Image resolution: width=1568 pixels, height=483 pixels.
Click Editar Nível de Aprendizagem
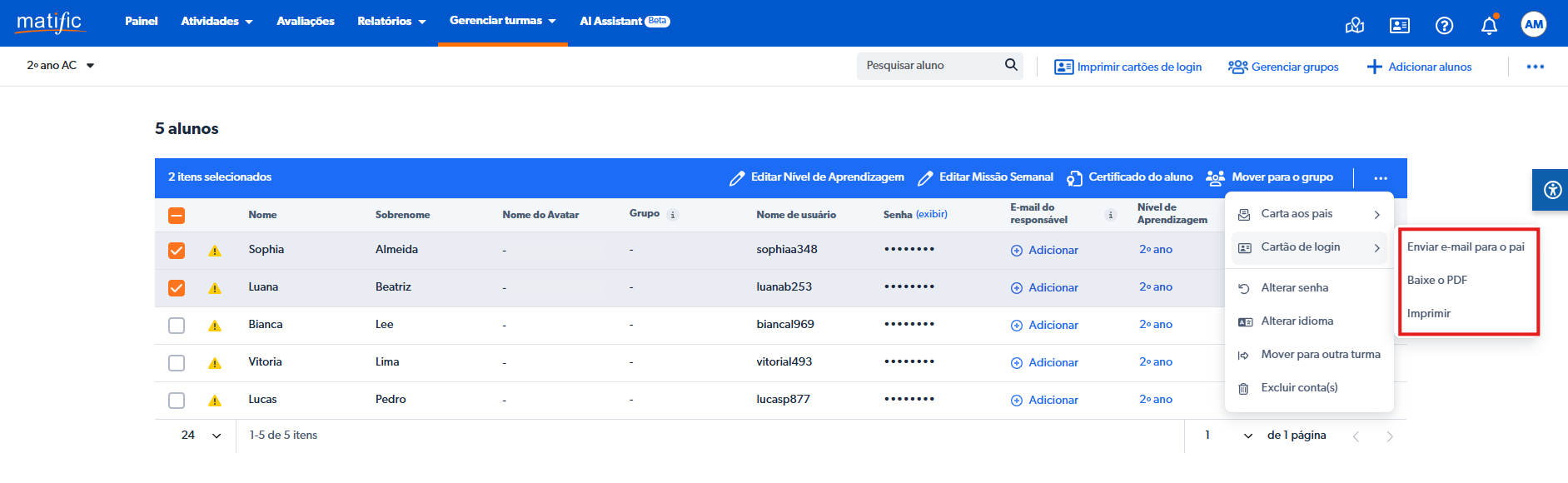[x=816, y=177]
